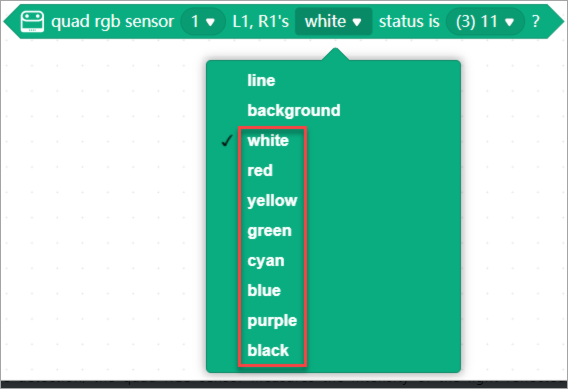The image size is (568, 389).
Task: Click the L1, R1's label on block
Action: [261, 22]
